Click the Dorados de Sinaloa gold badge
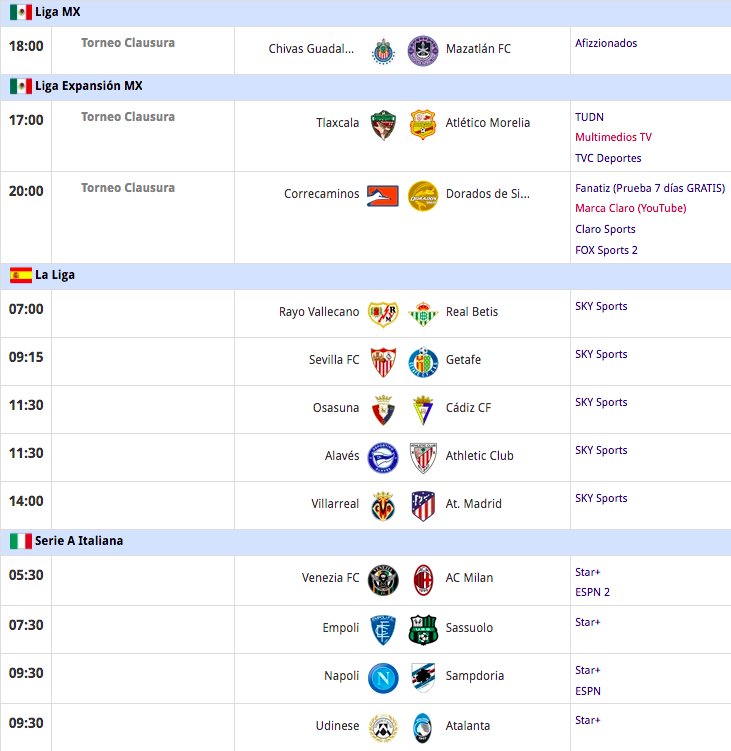This screenshot has width=731, height=751. pyautogui.click(x=423, y=196)
